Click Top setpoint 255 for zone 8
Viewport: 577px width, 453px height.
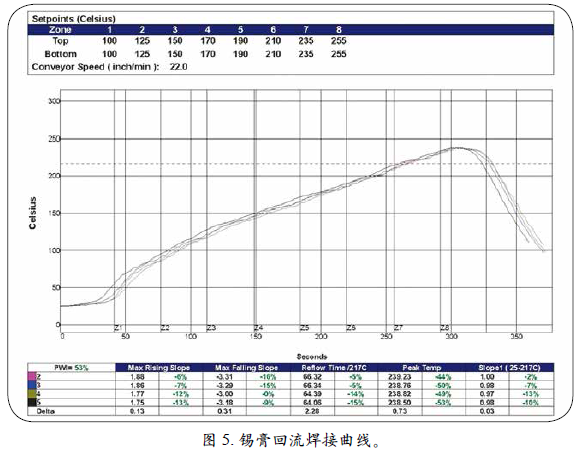339,41
